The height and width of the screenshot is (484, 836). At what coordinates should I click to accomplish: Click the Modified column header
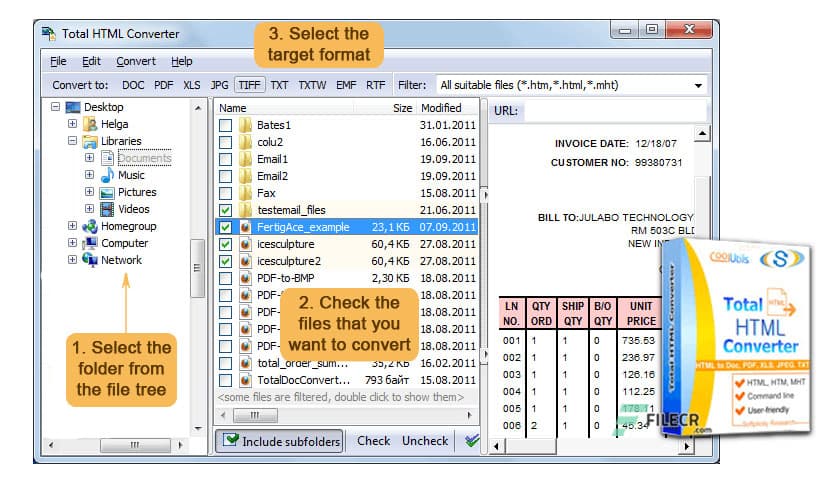(x=447, y=108)
